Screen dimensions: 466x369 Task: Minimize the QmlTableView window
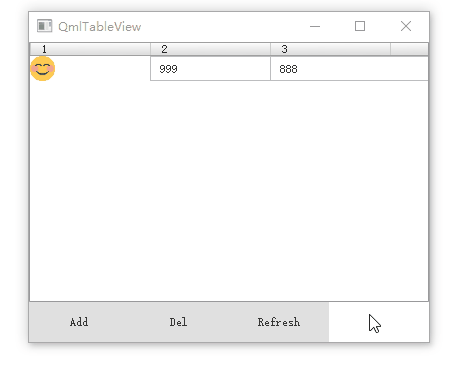315,26
